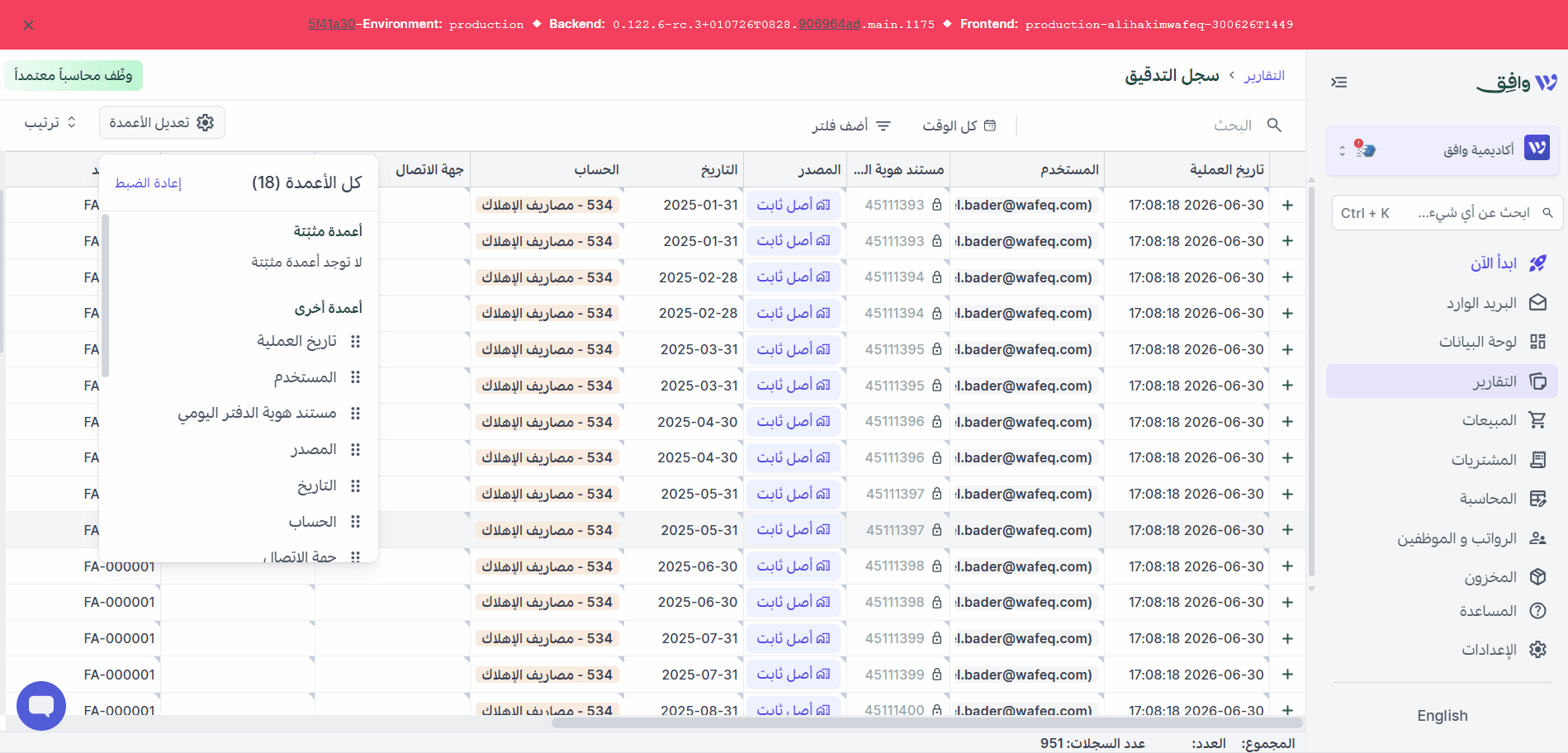Click the search magnifier icon in the toolbar

click(x=1274, y=125)
